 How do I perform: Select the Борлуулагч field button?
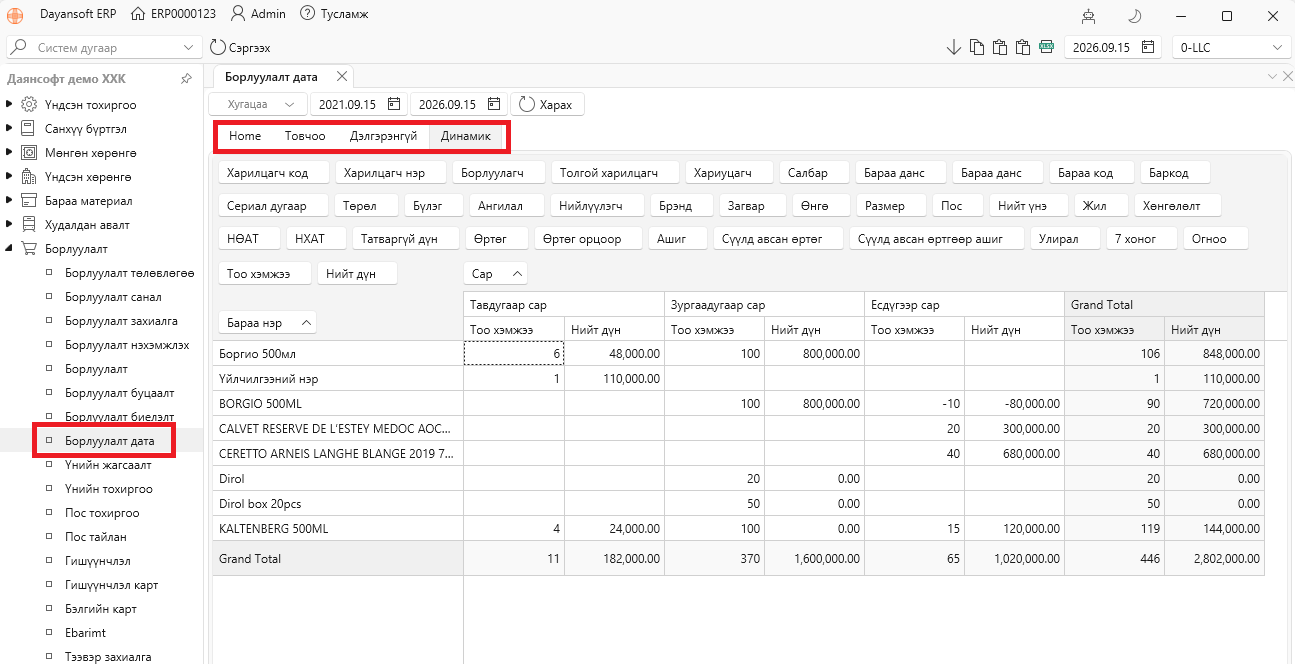501,173
